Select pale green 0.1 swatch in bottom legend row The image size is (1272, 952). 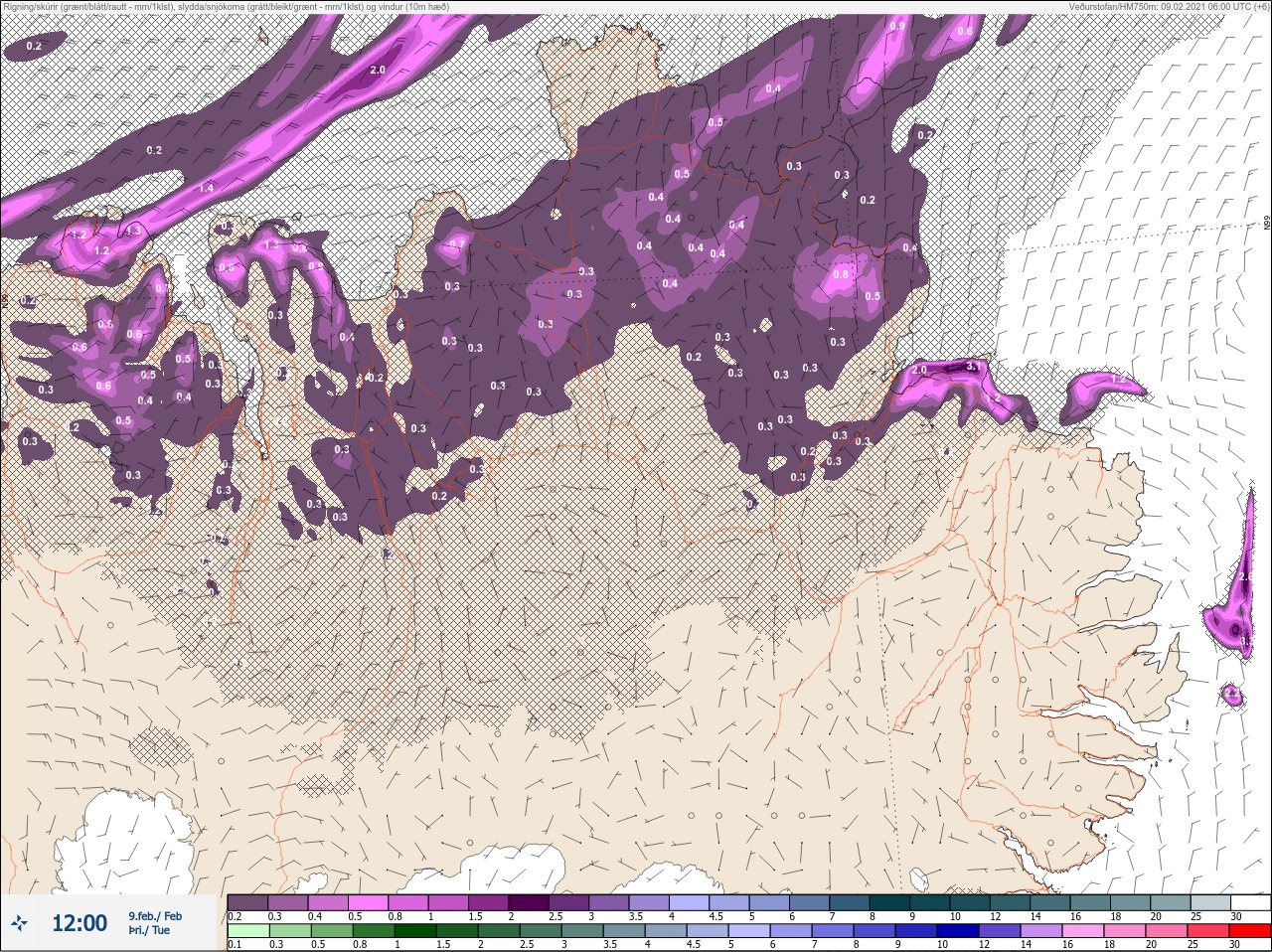click(x=248, y=931)
